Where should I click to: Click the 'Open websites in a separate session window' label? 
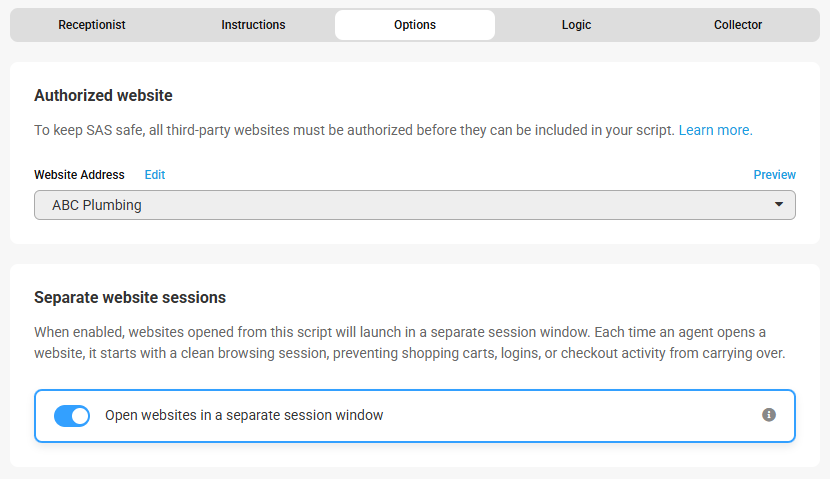(x=244, y=415)
